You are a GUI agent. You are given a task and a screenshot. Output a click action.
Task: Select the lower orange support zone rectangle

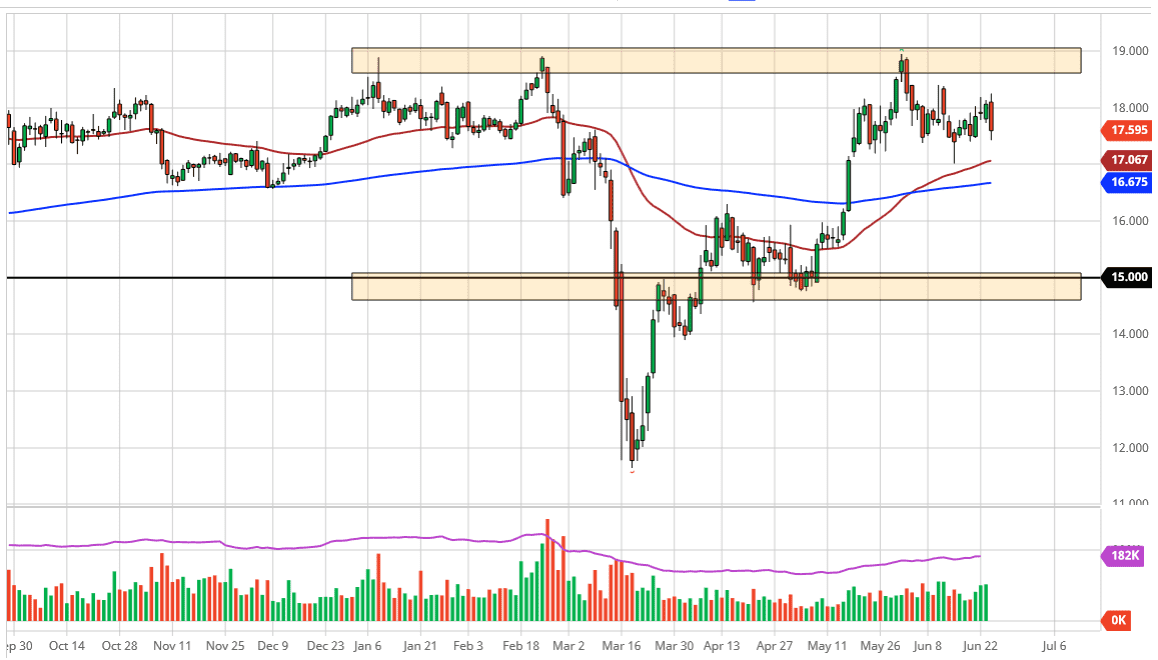[x=715, y=287]
